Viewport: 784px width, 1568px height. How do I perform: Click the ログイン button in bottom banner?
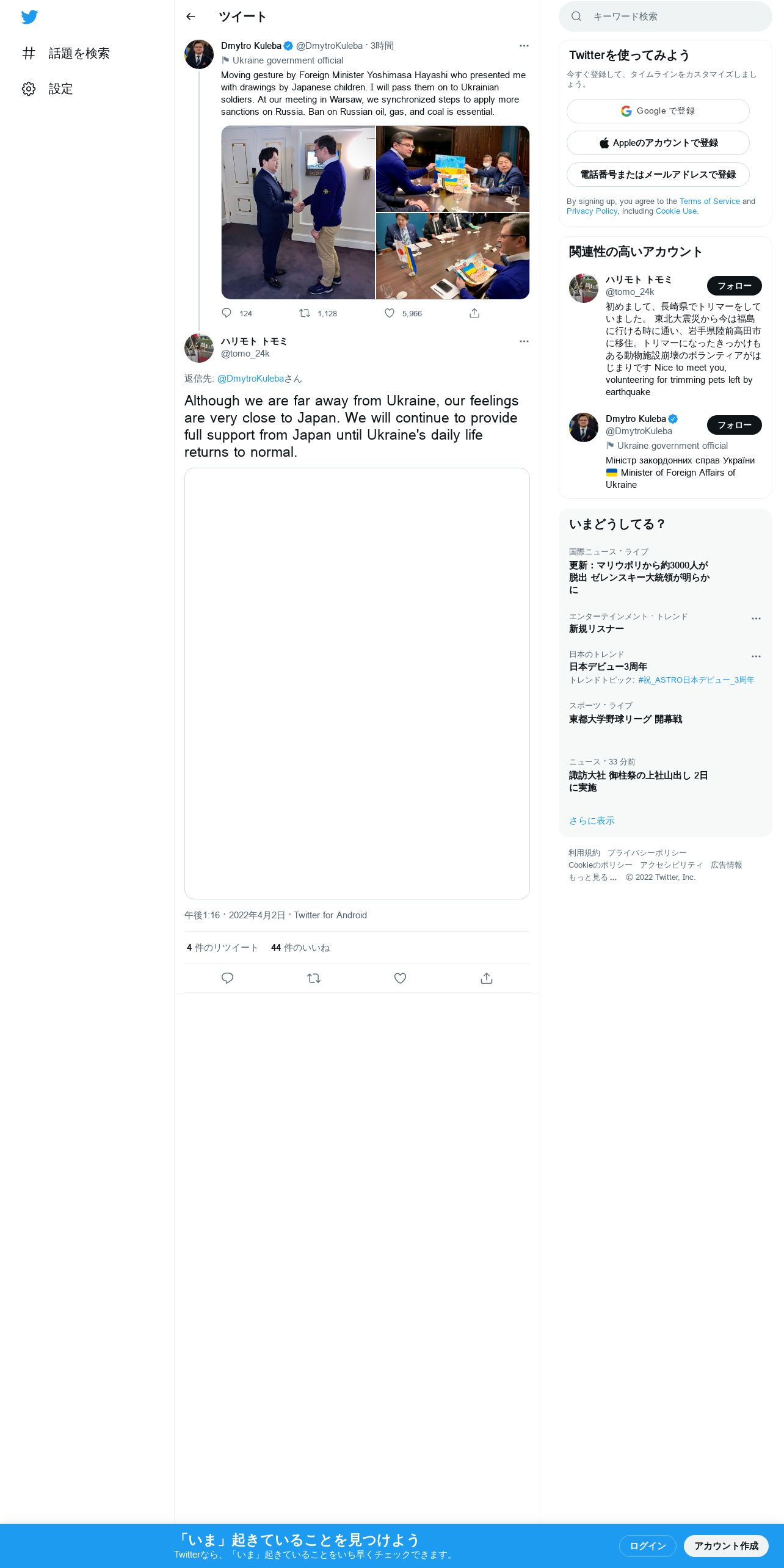648,1546
